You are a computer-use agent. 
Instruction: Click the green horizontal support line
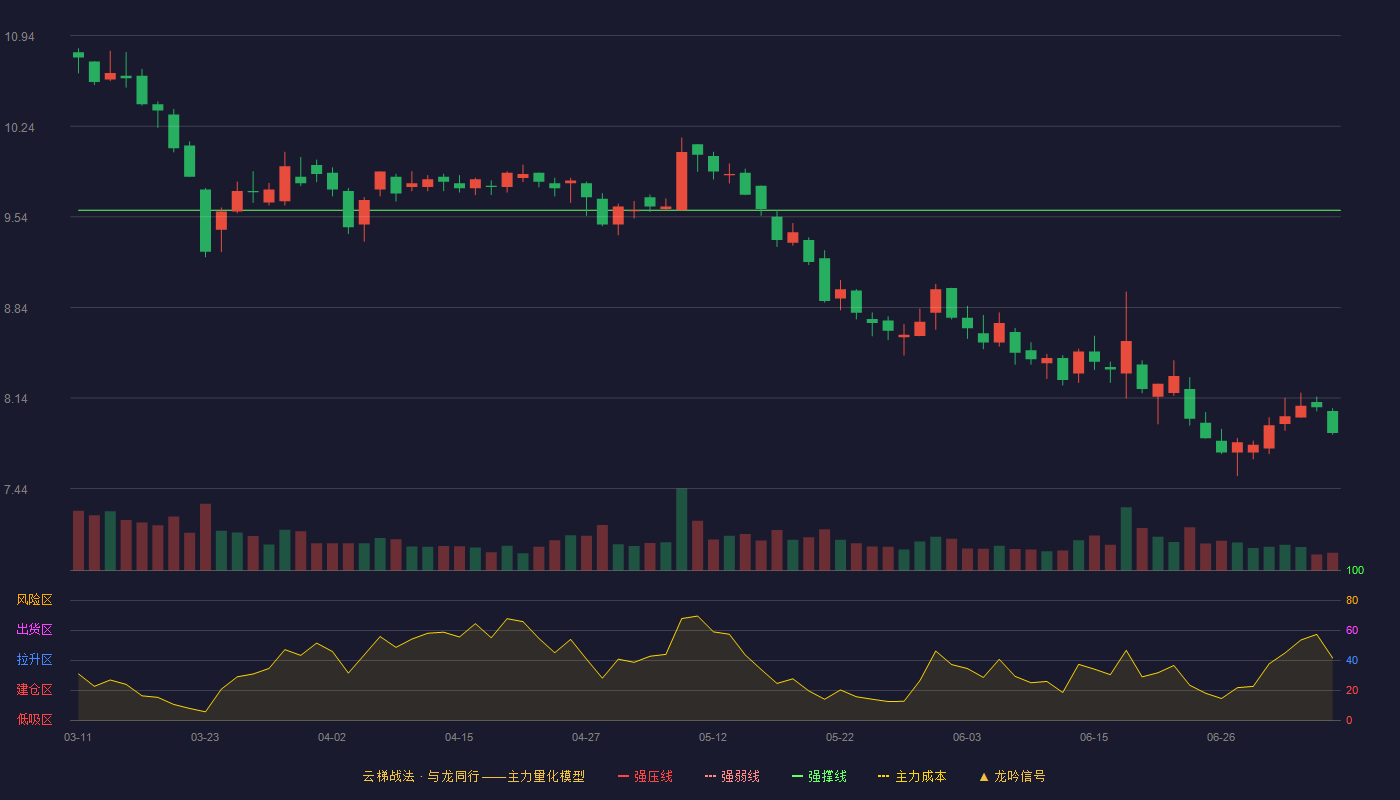(x=709, y=210)
